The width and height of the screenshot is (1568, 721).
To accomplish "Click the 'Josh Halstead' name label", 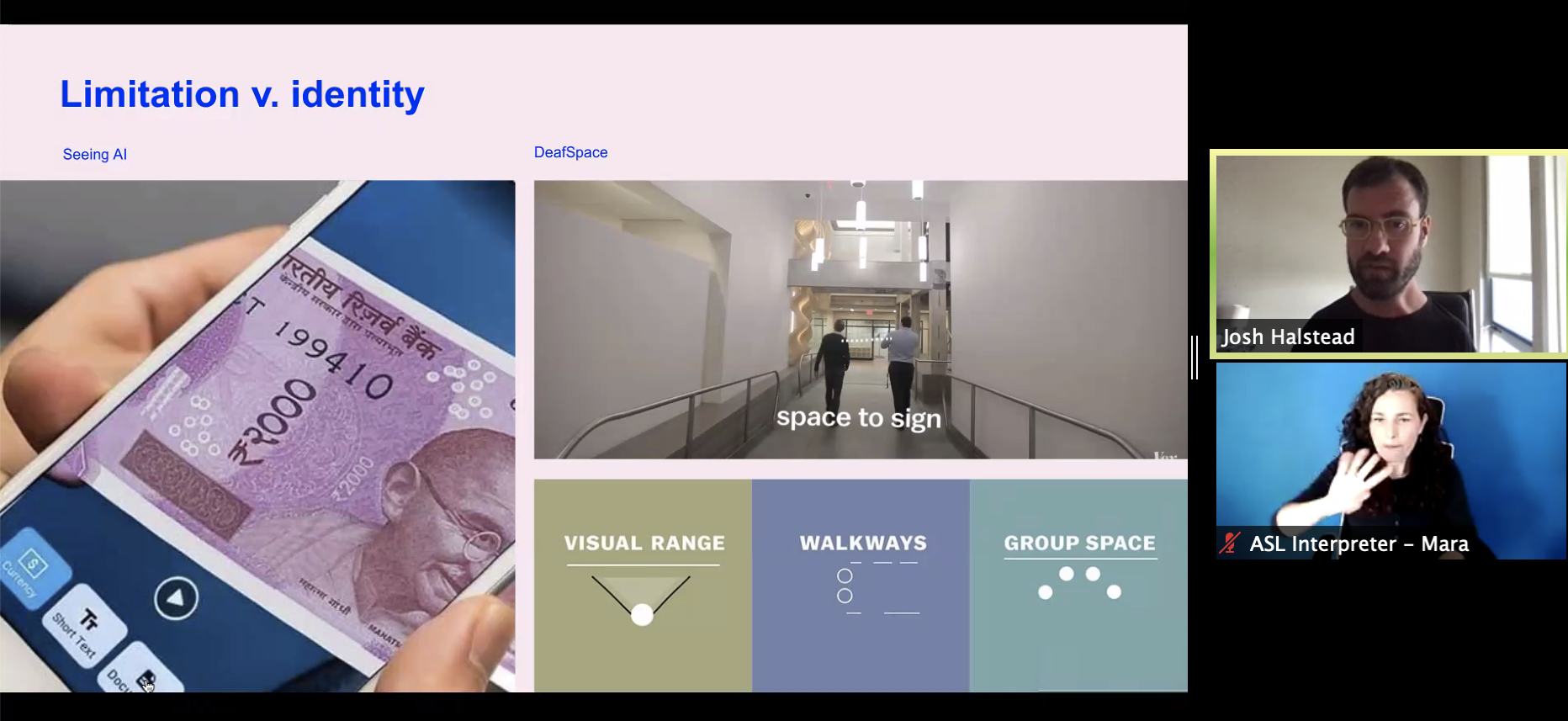I will tap(1288, 337).
